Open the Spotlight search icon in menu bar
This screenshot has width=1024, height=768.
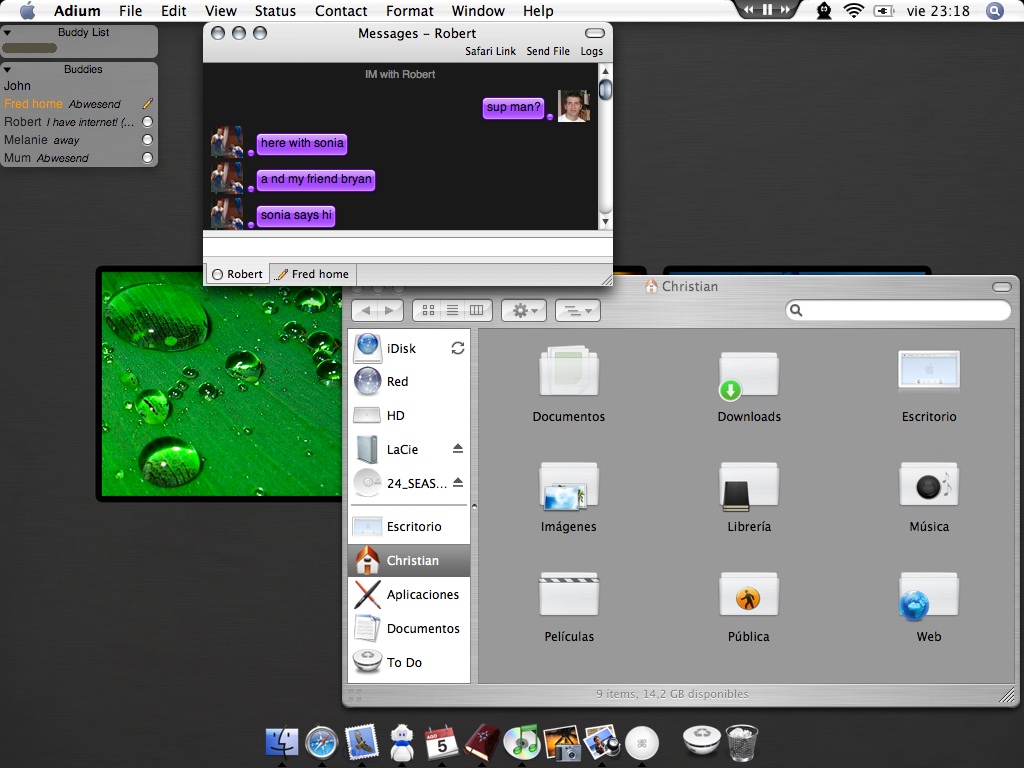tap(994, 10)
